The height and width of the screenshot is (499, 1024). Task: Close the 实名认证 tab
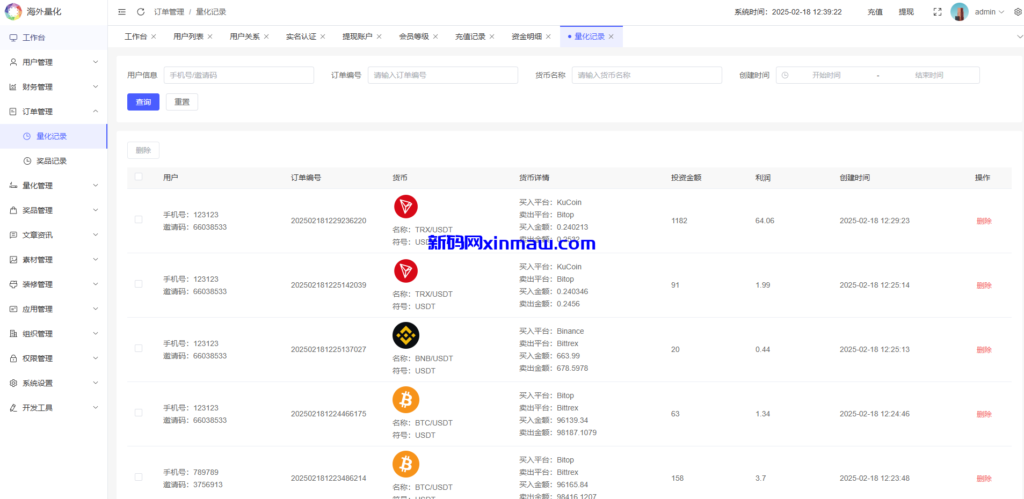tap(322, 37)
